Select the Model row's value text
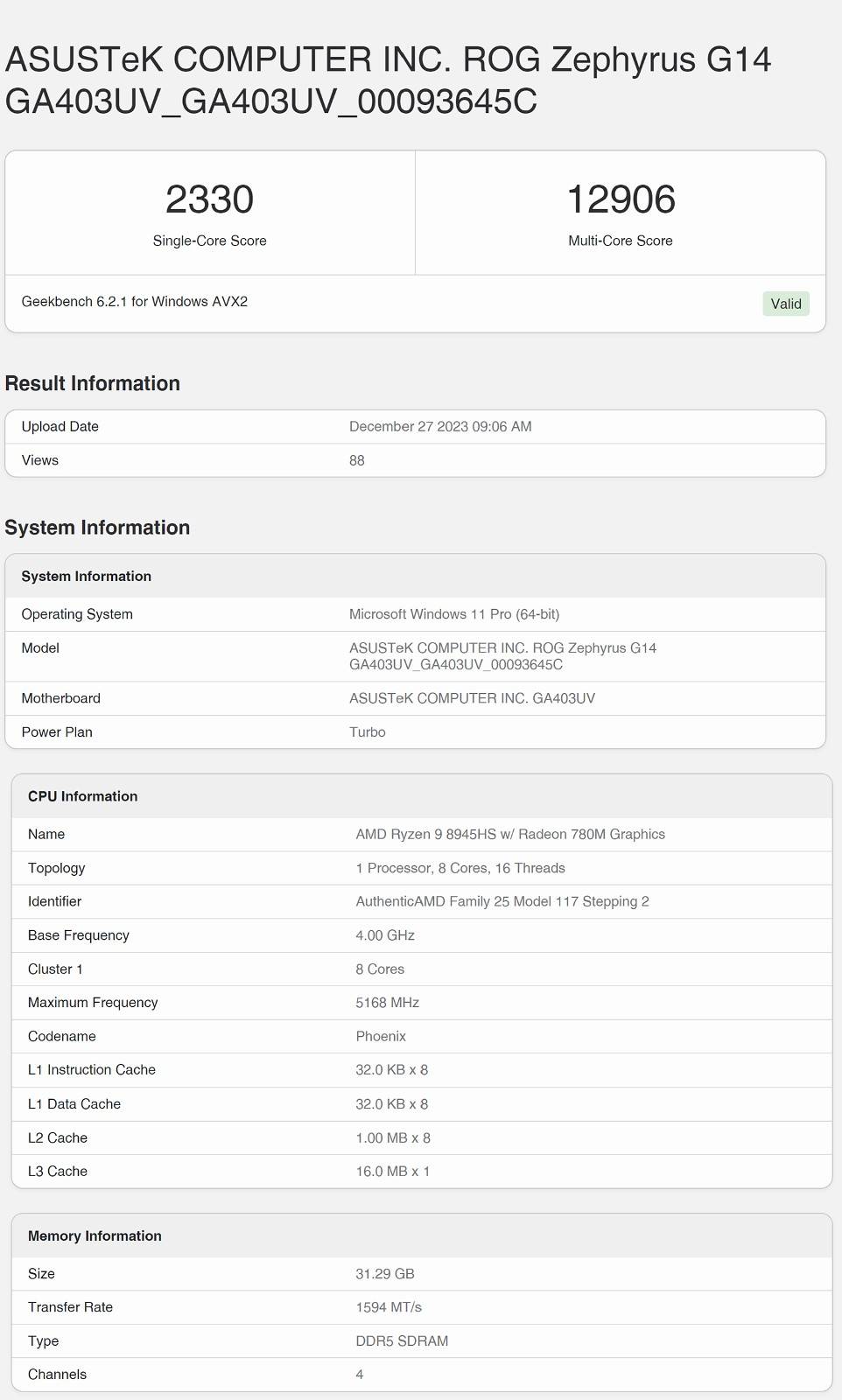The height and width of the screenshot is (1400, 842). click(x=503, y=656)
